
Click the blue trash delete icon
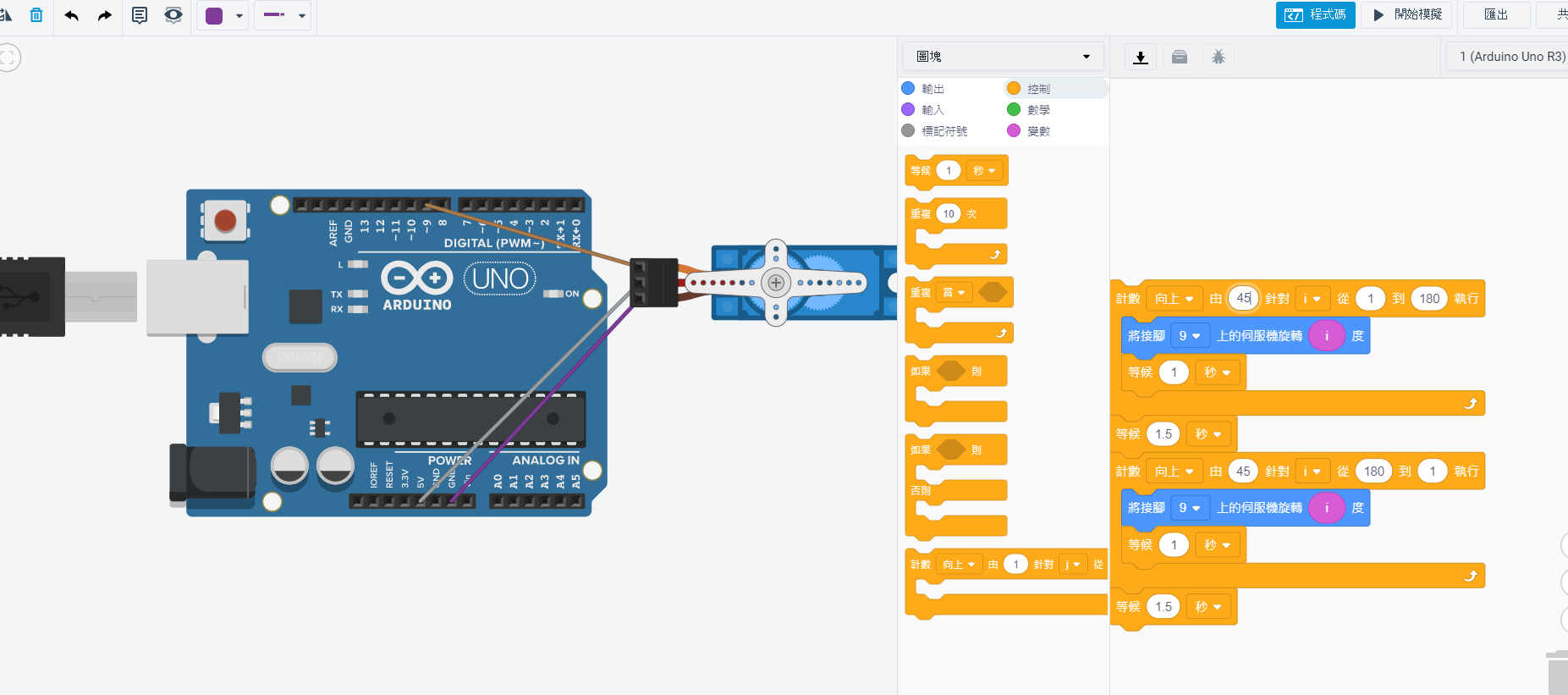(36, 15)
